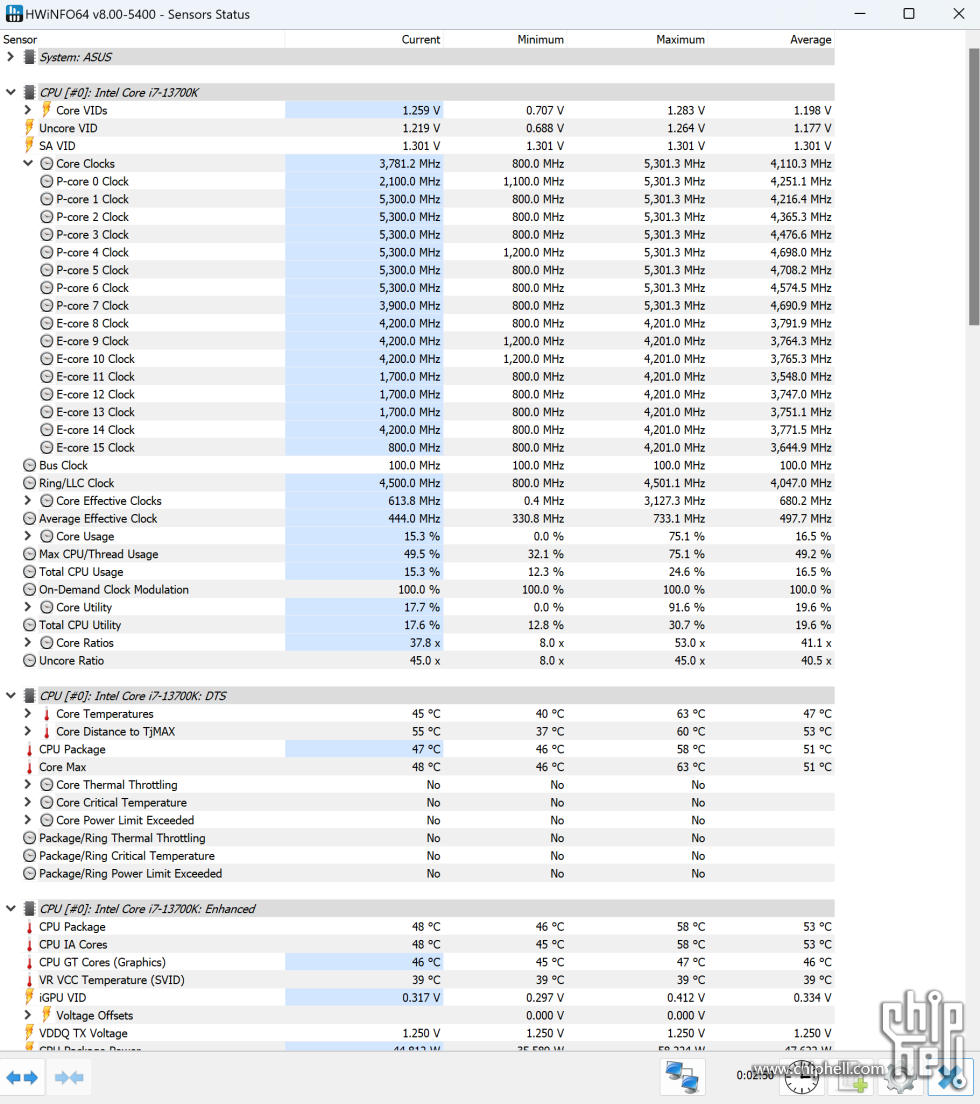The image size is (980, 1104).
Task: Click the chip icon beside Intel Core i7-13700K: Enhanced
Action: (x=29, y=909)
